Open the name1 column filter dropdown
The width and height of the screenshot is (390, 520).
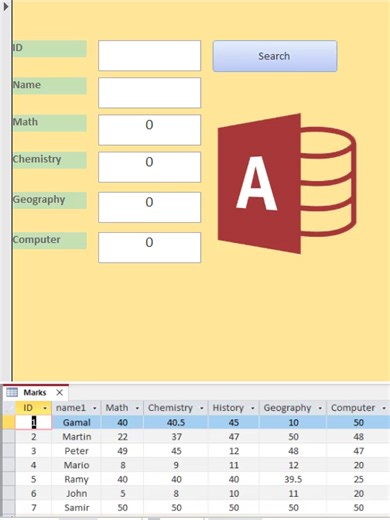[95, 408]
